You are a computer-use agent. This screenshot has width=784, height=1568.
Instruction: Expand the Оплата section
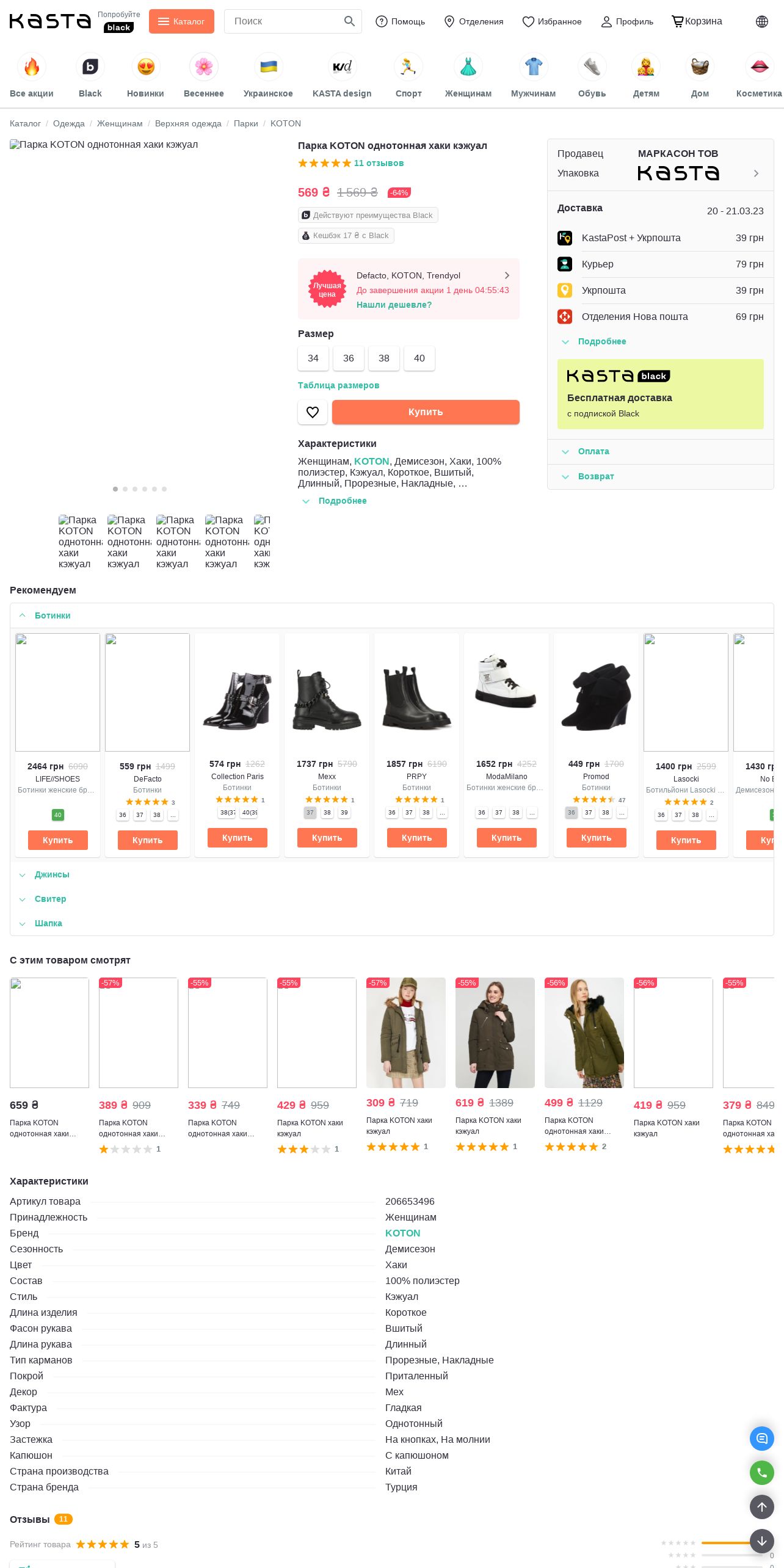point(661,452)
